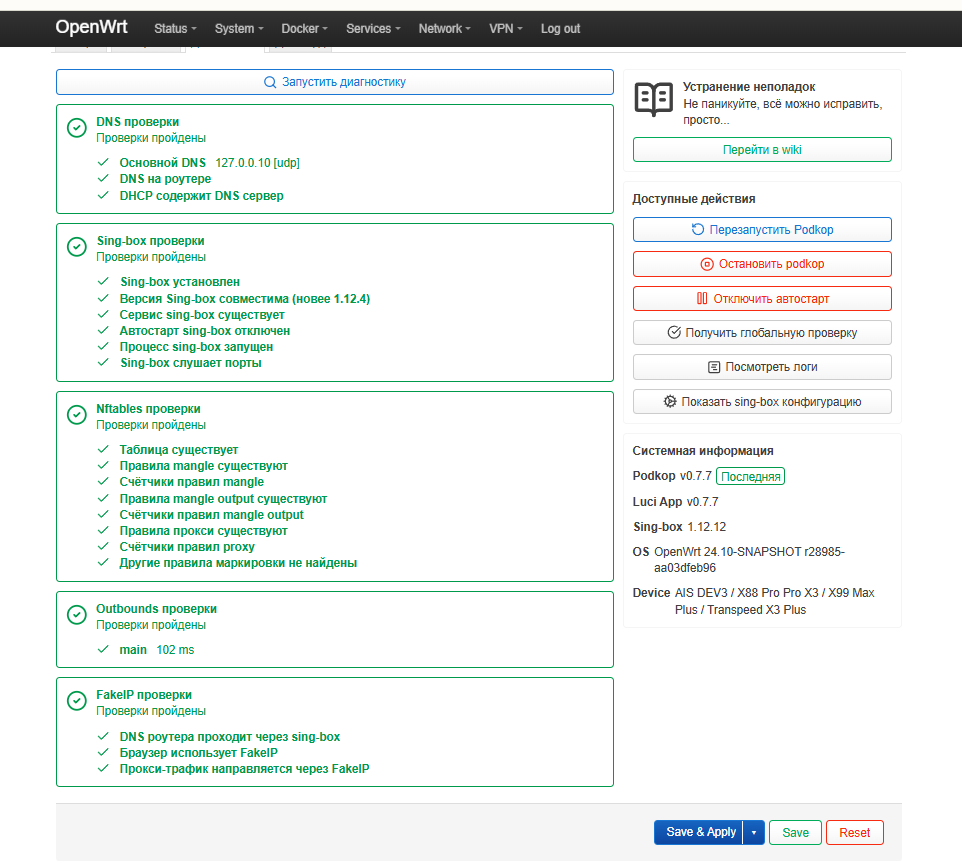Run diagnostics with Запустить диагностику
Image resolution: width=962 pixels, height=861 pixels.
pos(335,82)
